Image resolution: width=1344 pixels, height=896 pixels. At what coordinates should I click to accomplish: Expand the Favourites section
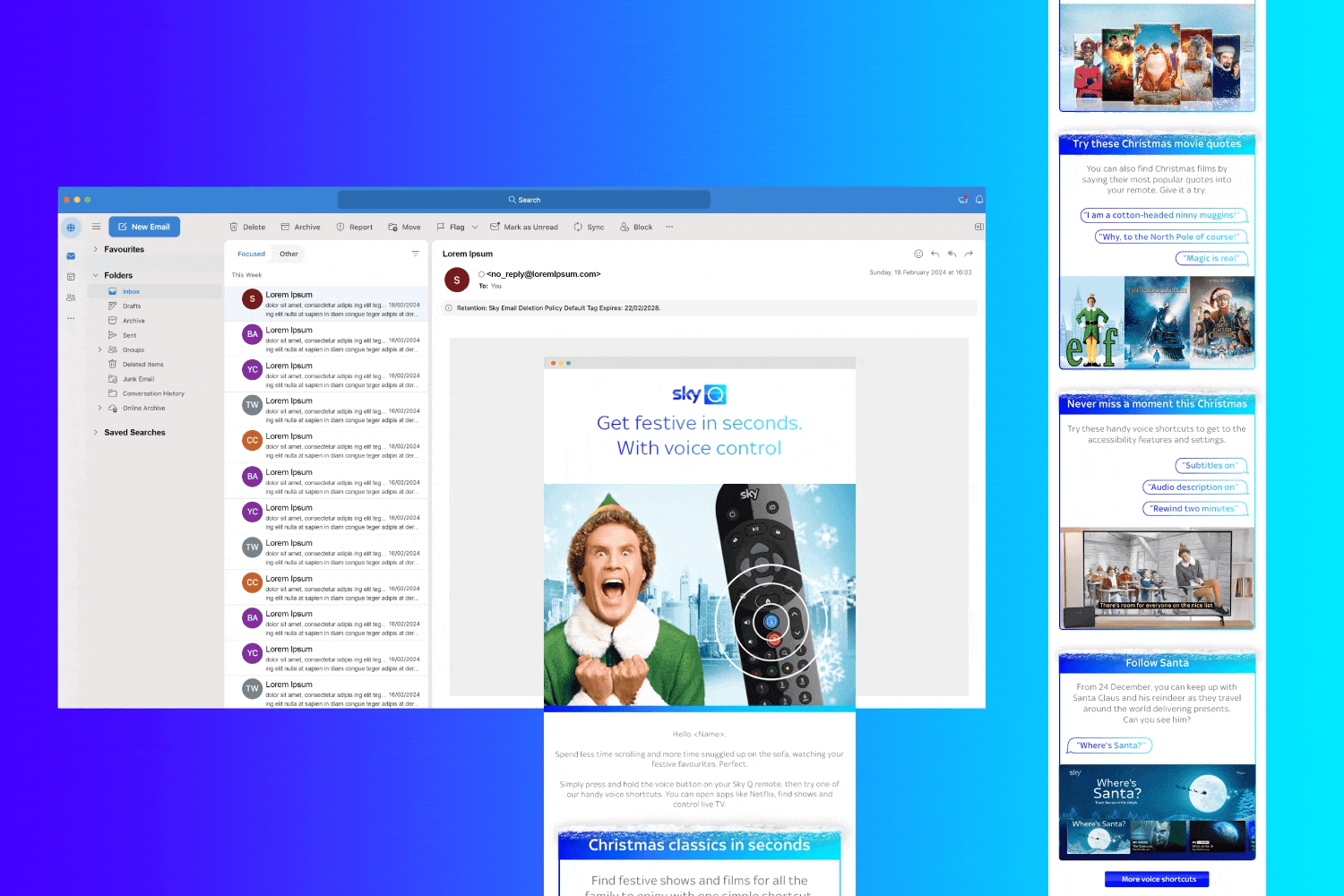(96, 249)
